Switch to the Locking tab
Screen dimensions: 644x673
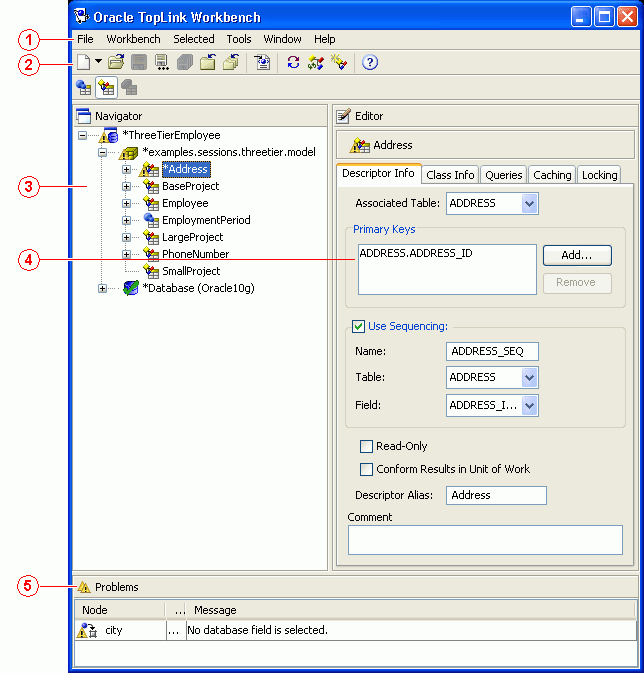(599, 175)
